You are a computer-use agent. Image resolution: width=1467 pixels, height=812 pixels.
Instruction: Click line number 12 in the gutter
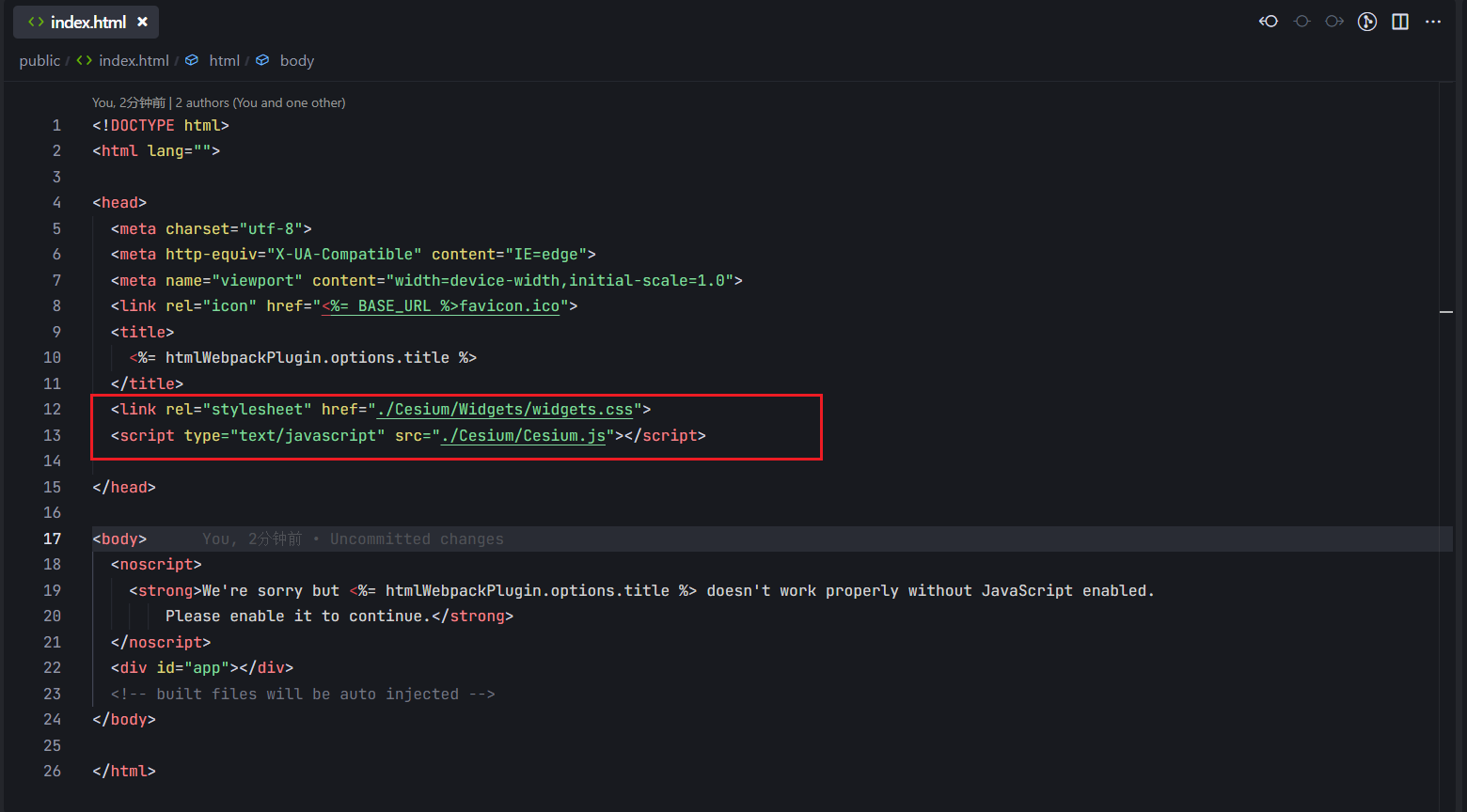point(52,410)
